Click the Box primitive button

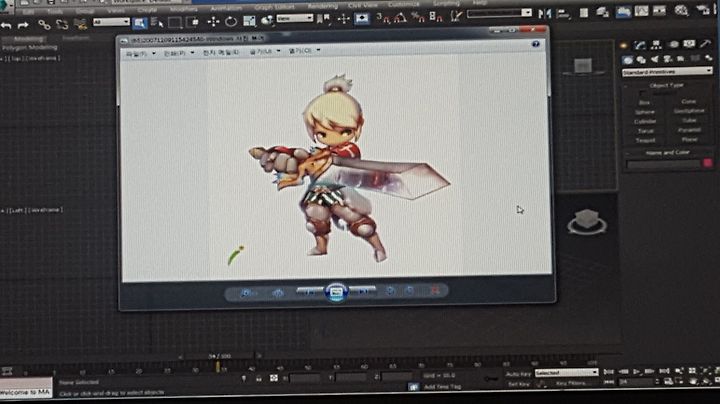pyautogui.click(x=645, y=103)
